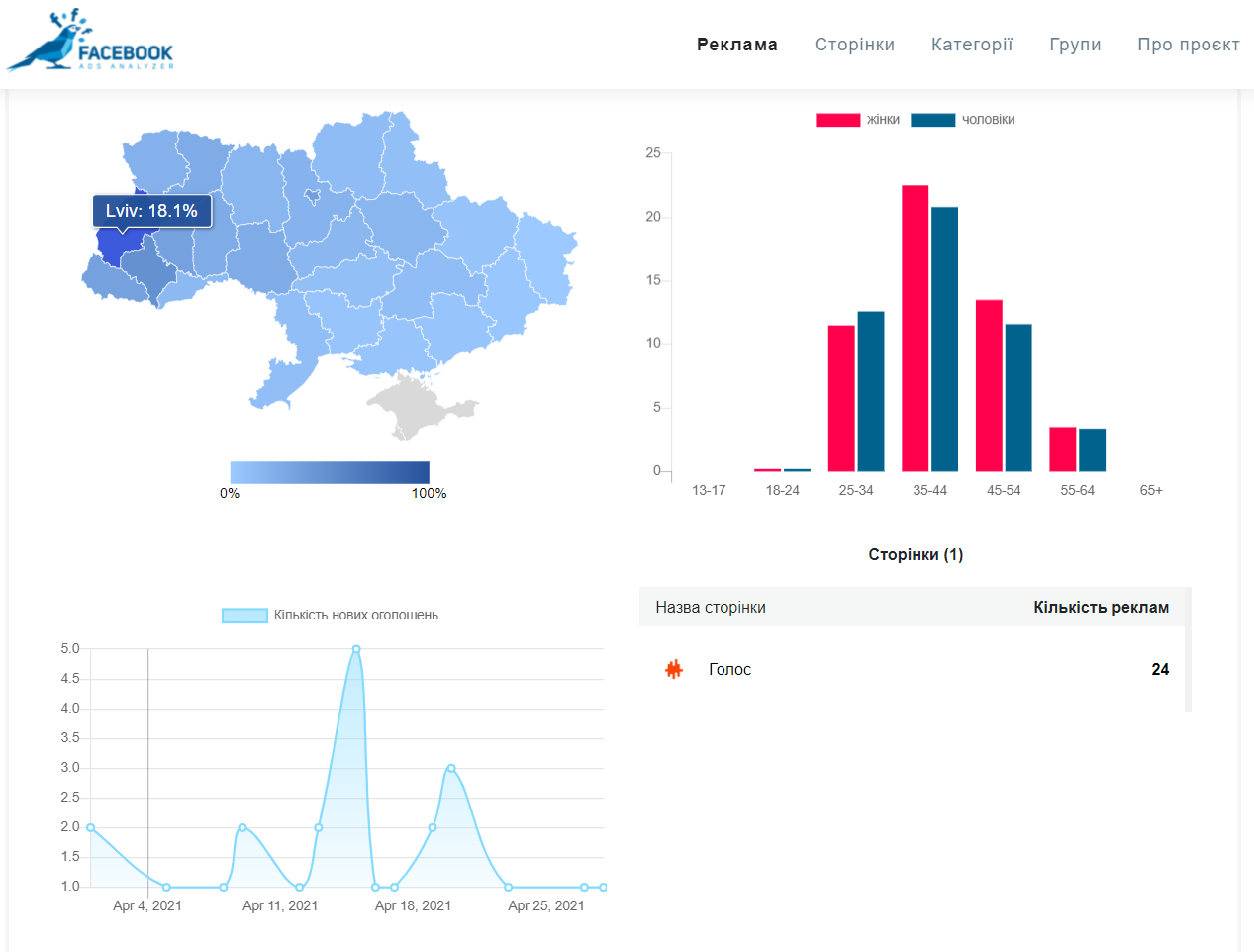Sort by Назва сторінки column header
Image resolution: width=1254 pixels, height=952 pixels.
tap(710, 608)
